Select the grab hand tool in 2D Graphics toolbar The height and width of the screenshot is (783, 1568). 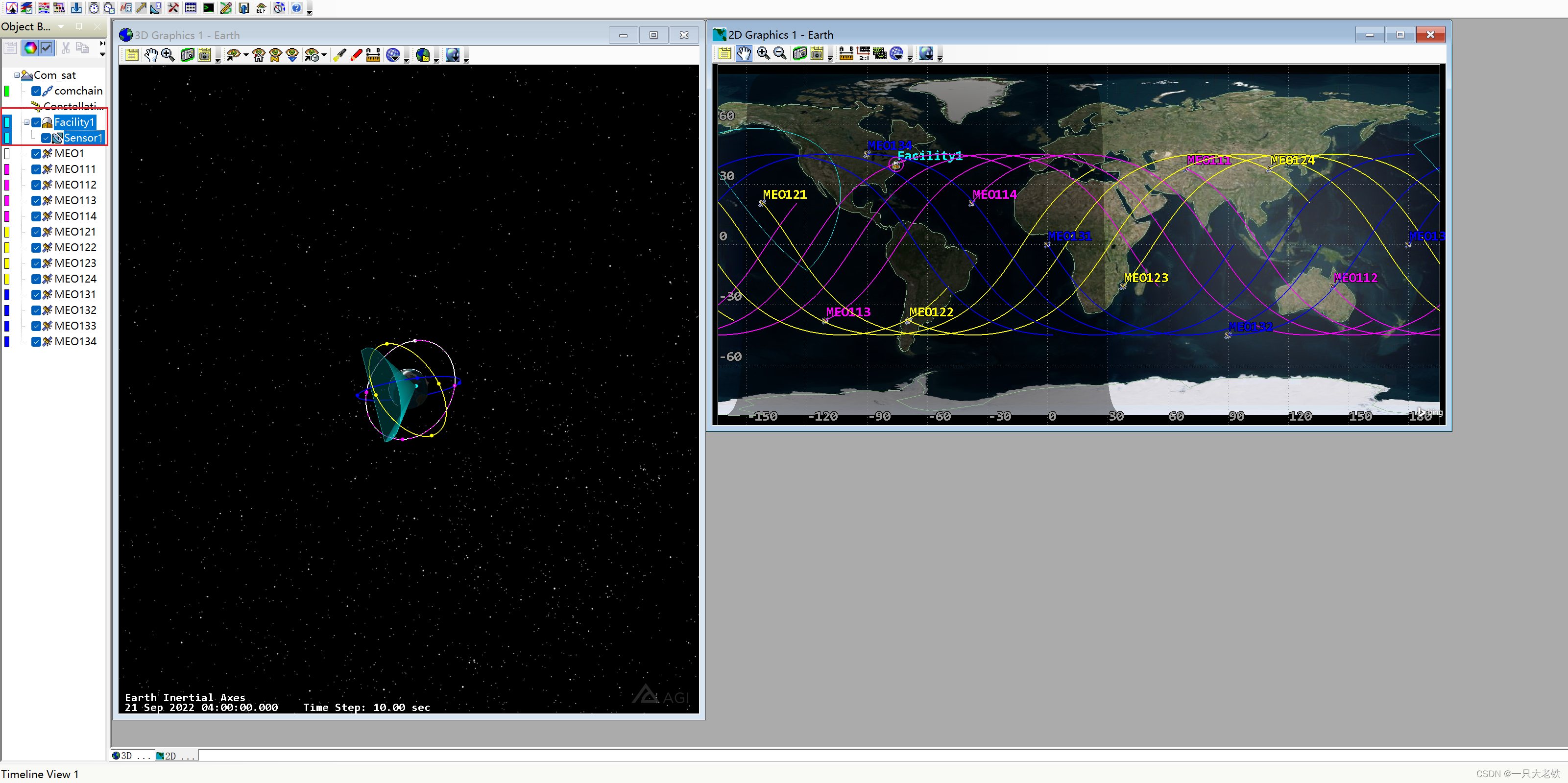click(x=744, y=53)
